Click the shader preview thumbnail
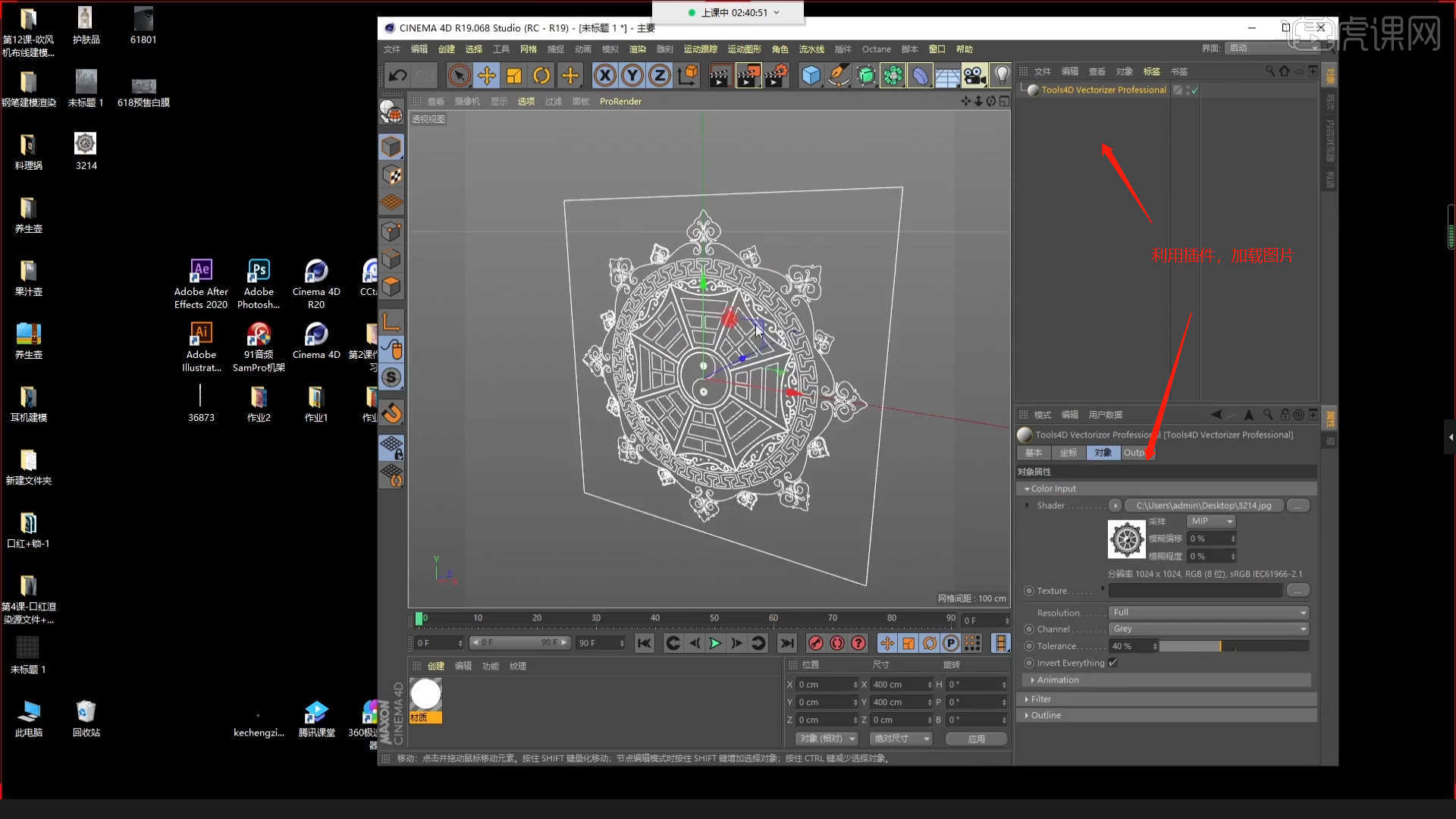The width and height of the screenshot is (1456, 819). pyautogui.click(x=1127, y=539)
